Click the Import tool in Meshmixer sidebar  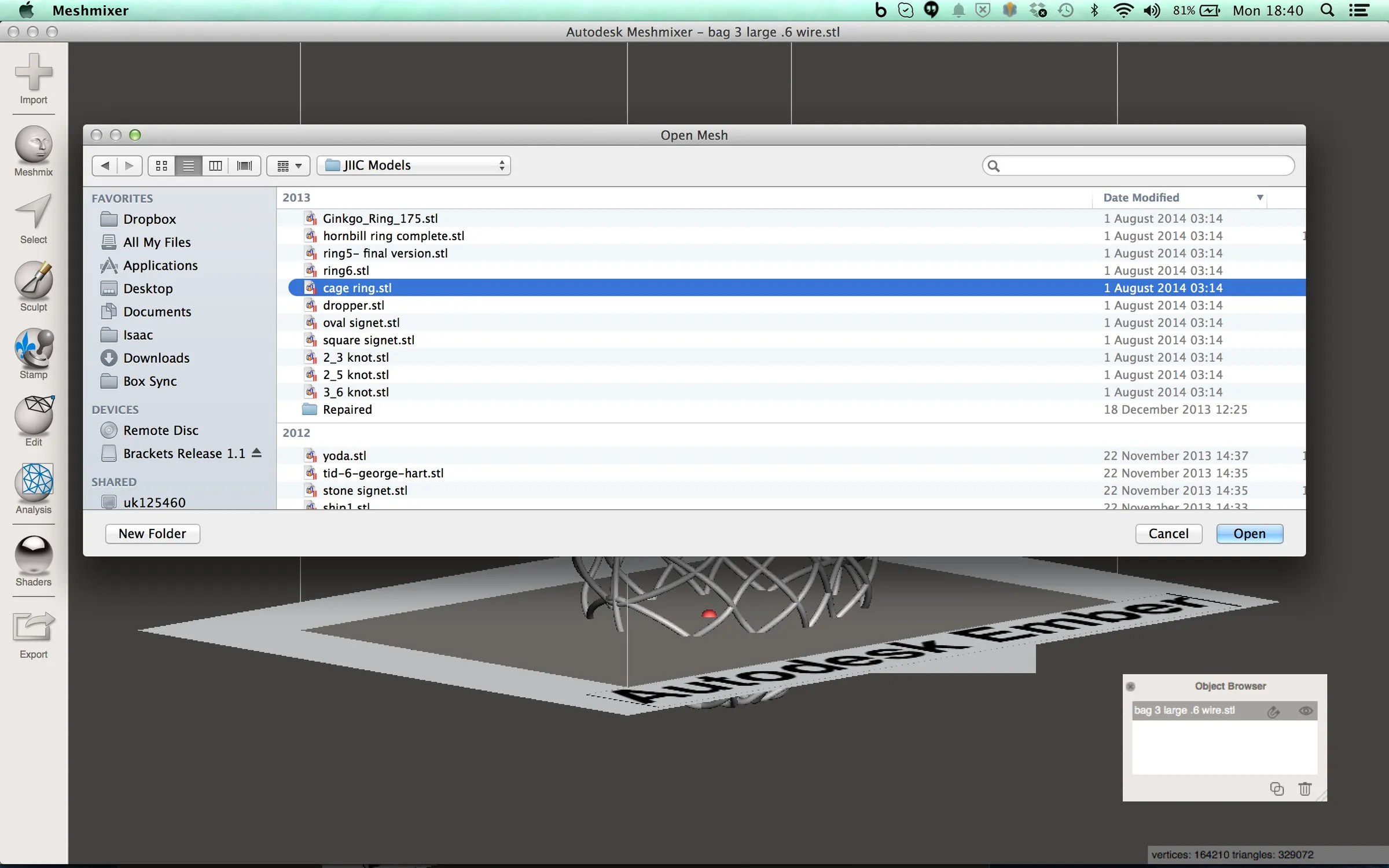point(34,79)
